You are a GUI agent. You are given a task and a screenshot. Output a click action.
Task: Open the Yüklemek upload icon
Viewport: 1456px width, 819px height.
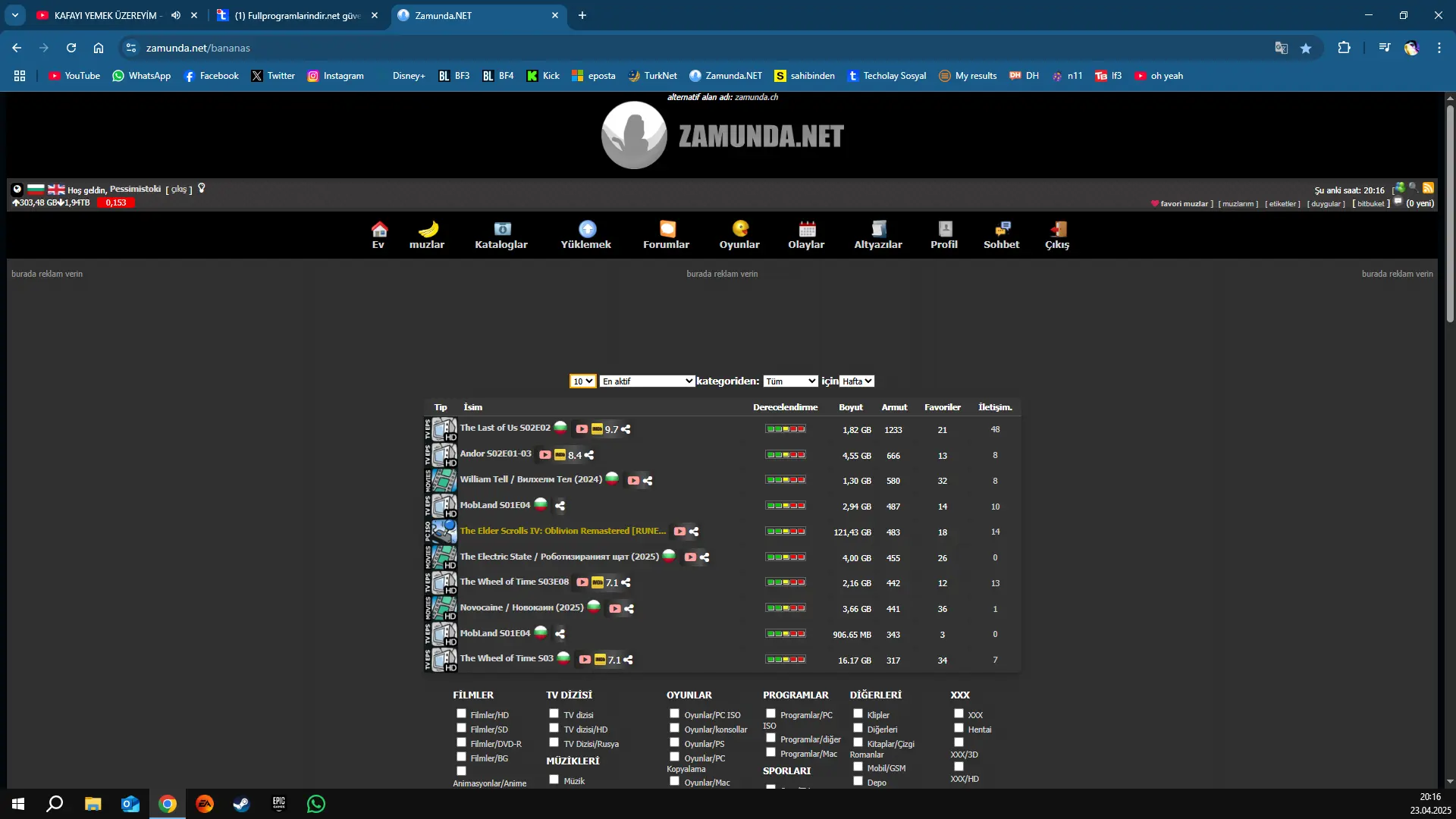tap(587, 229)
